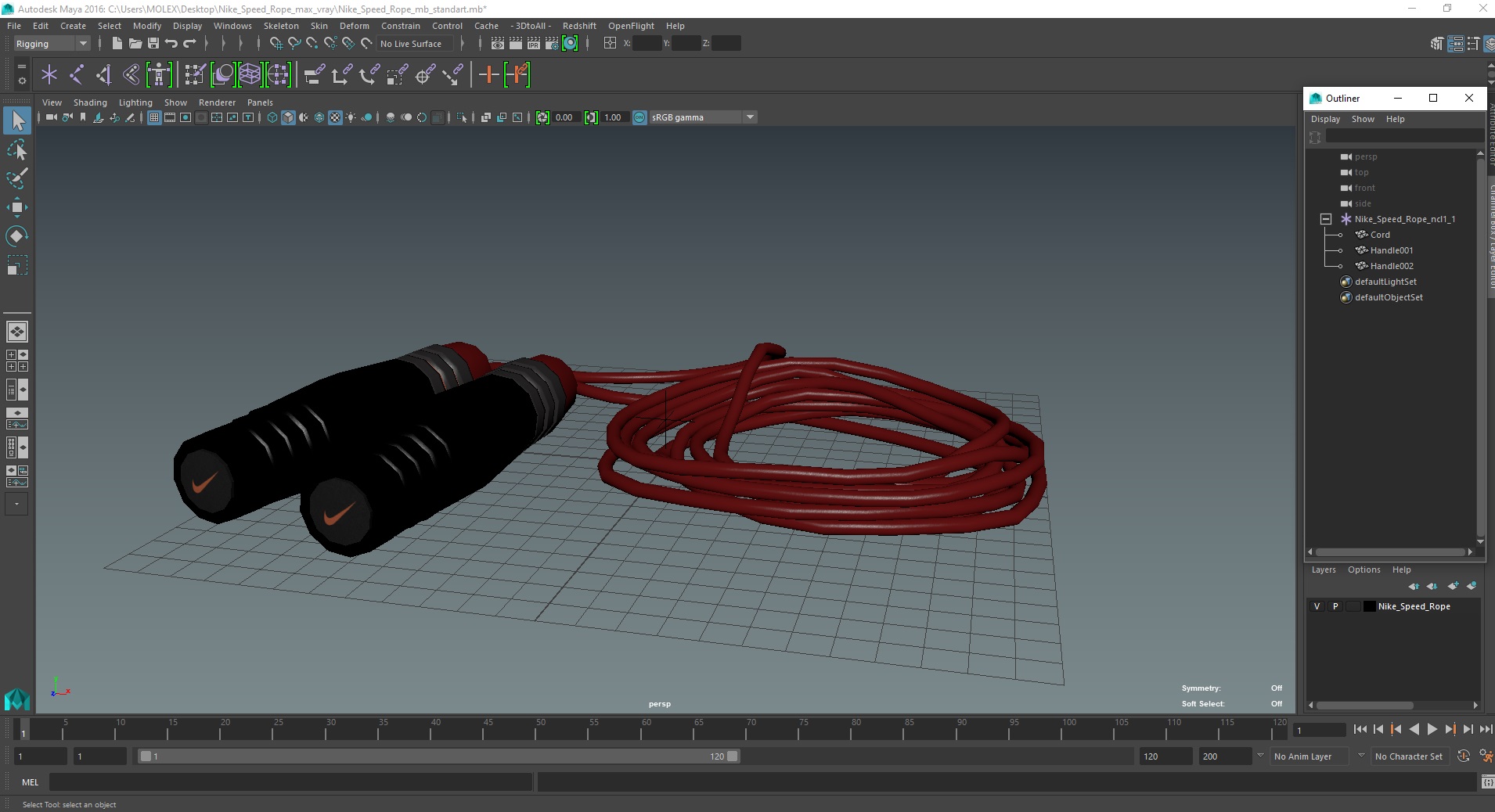This screenshot has width=1495, height=812.
Task: Toggle color management ON button
Action: click(x=639, y=117)
